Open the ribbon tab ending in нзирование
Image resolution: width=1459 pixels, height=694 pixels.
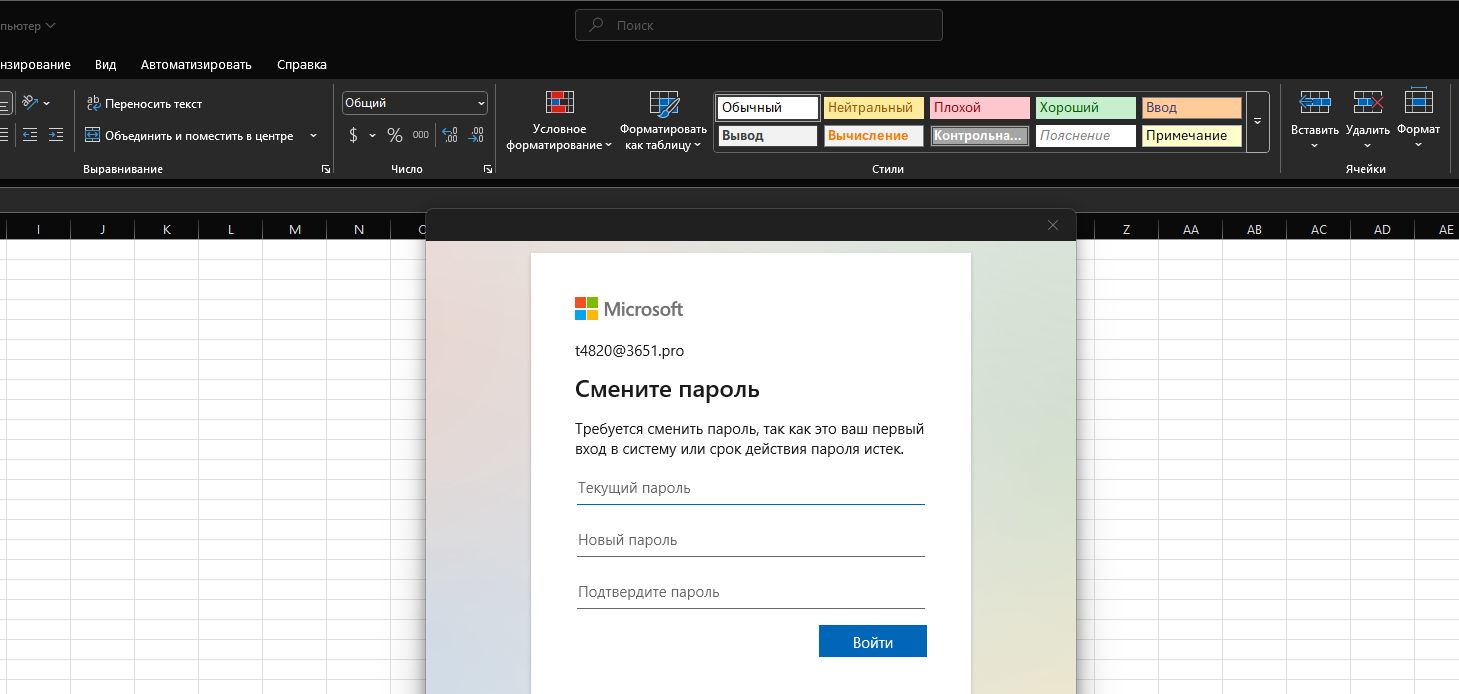35,64
